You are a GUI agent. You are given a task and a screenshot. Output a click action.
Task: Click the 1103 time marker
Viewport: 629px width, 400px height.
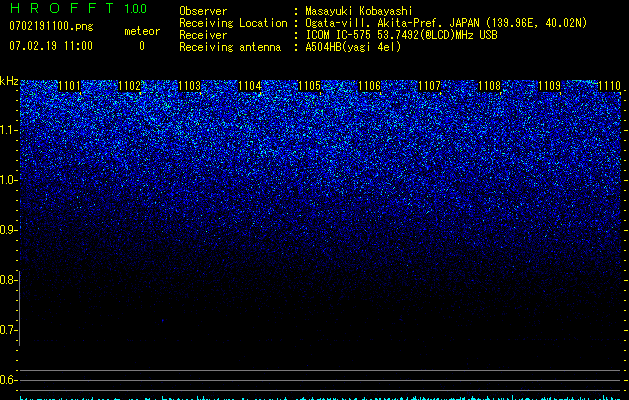(x=189, y=86)
